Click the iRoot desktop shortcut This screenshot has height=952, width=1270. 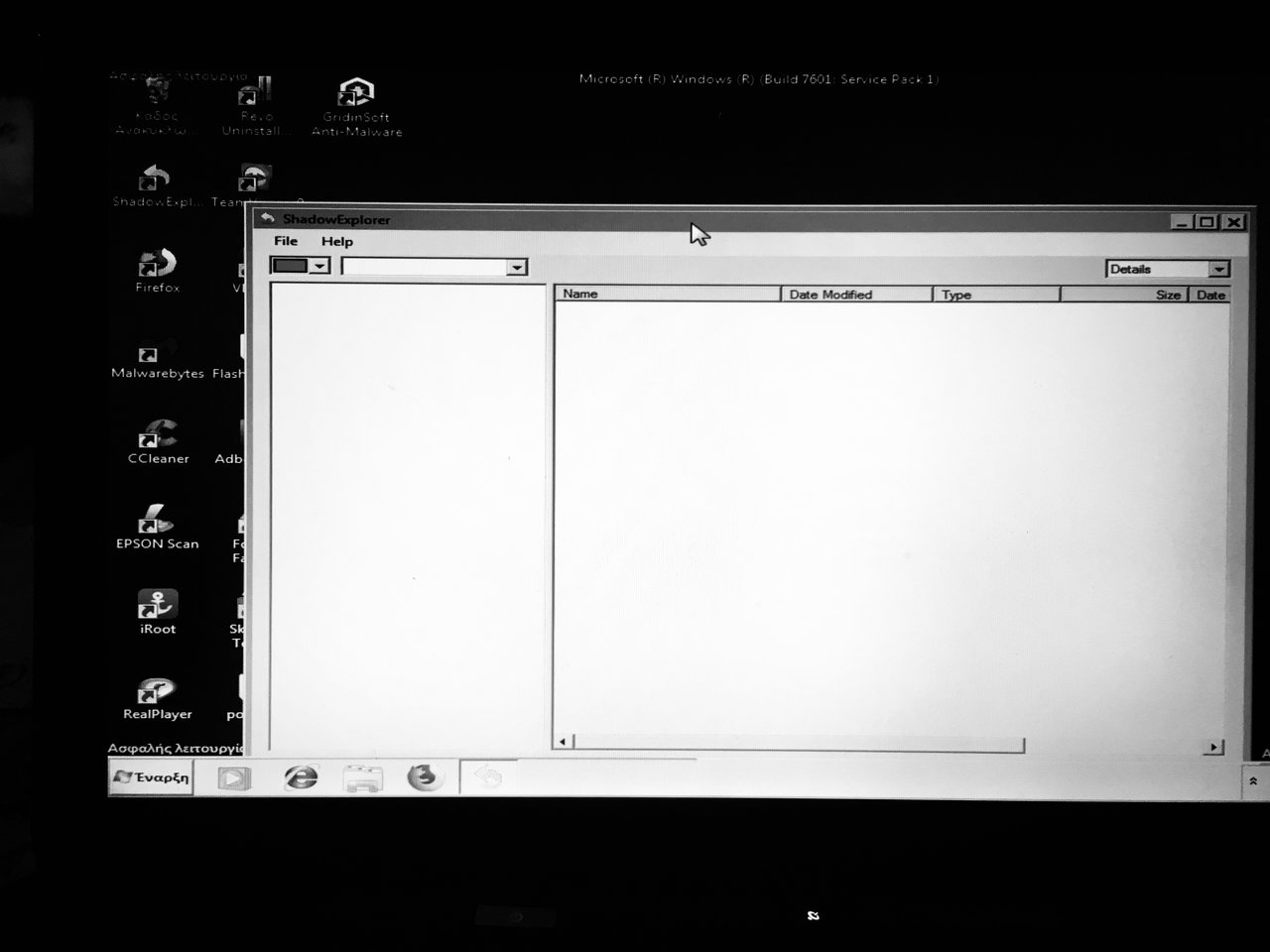157,612
